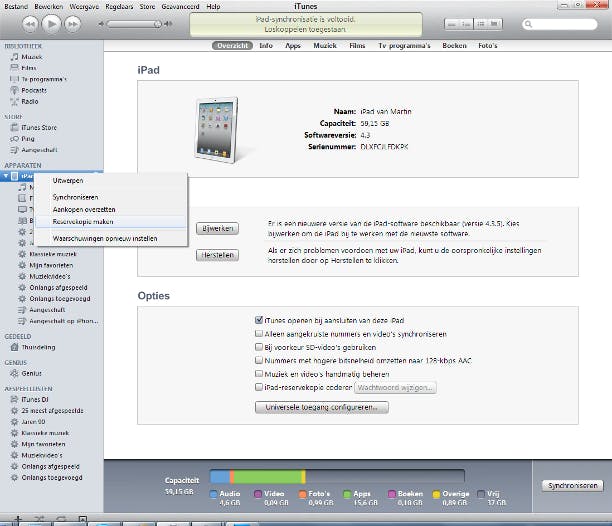This screenshot has height=526, width=612.
Task: Check Muziek en video's handmatig beheren
Action: [x=258, y=373]
